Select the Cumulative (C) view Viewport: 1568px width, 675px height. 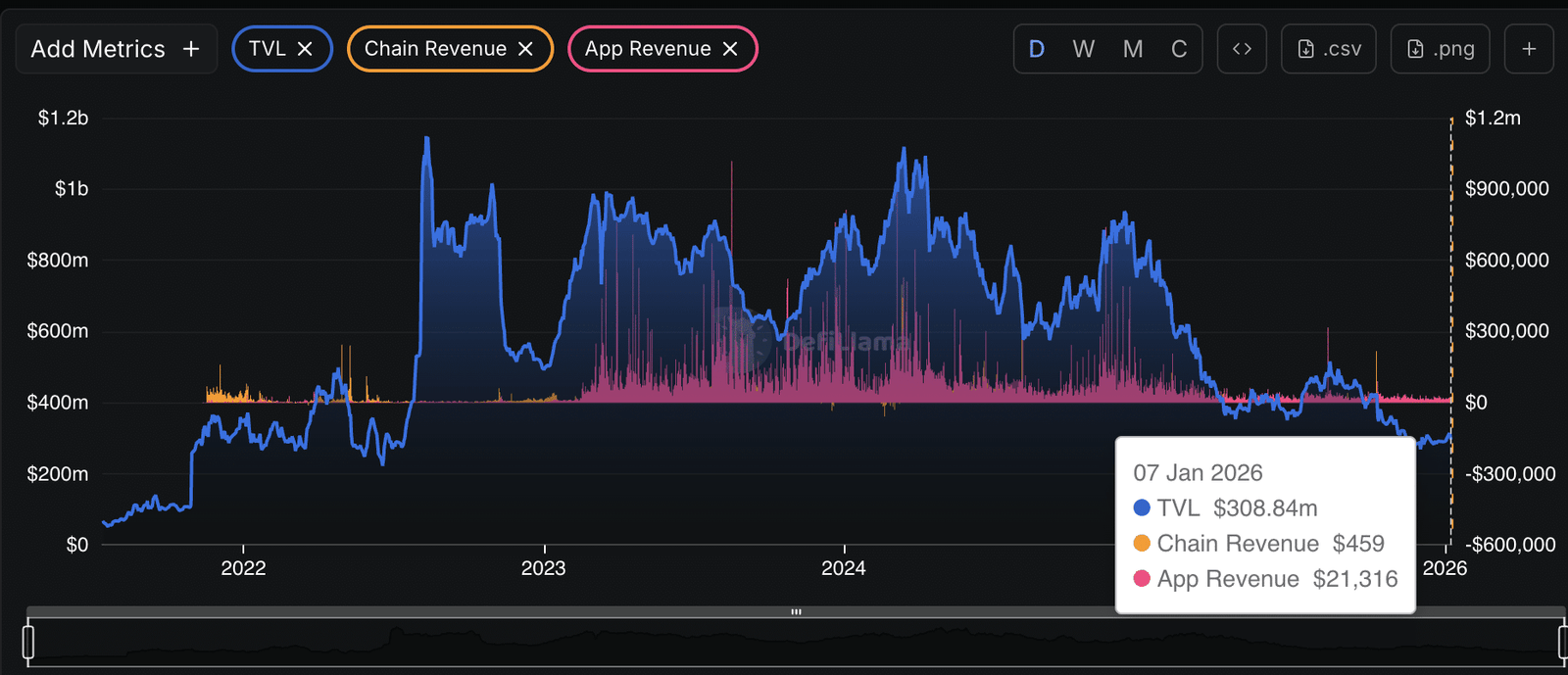pyautogui.click(x=1179, y=49)
